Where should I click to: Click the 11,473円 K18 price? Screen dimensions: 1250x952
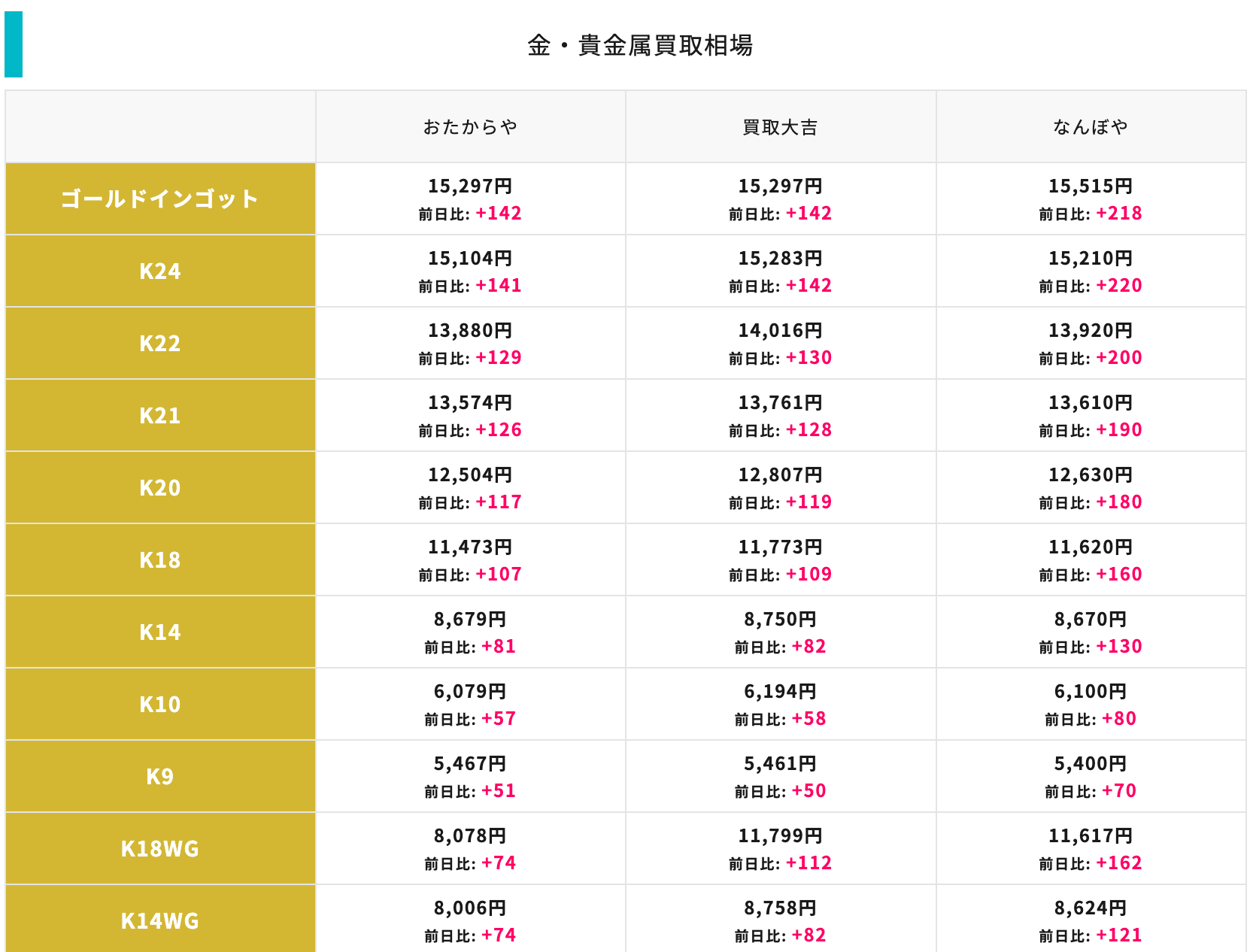(470, 547)
